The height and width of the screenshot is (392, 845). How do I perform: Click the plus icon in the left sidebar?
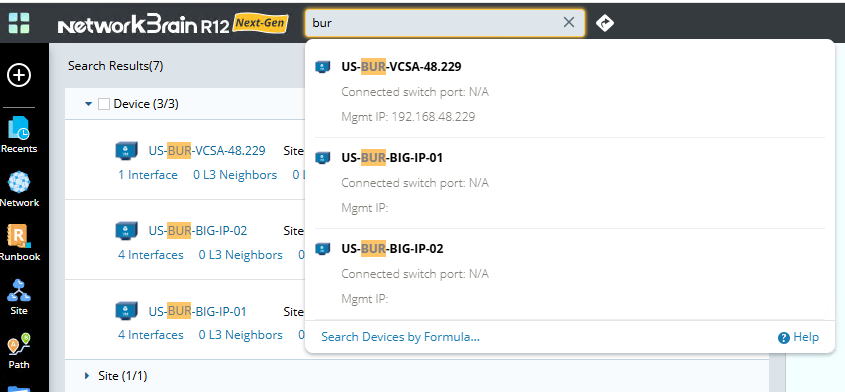tap(19, 75)
